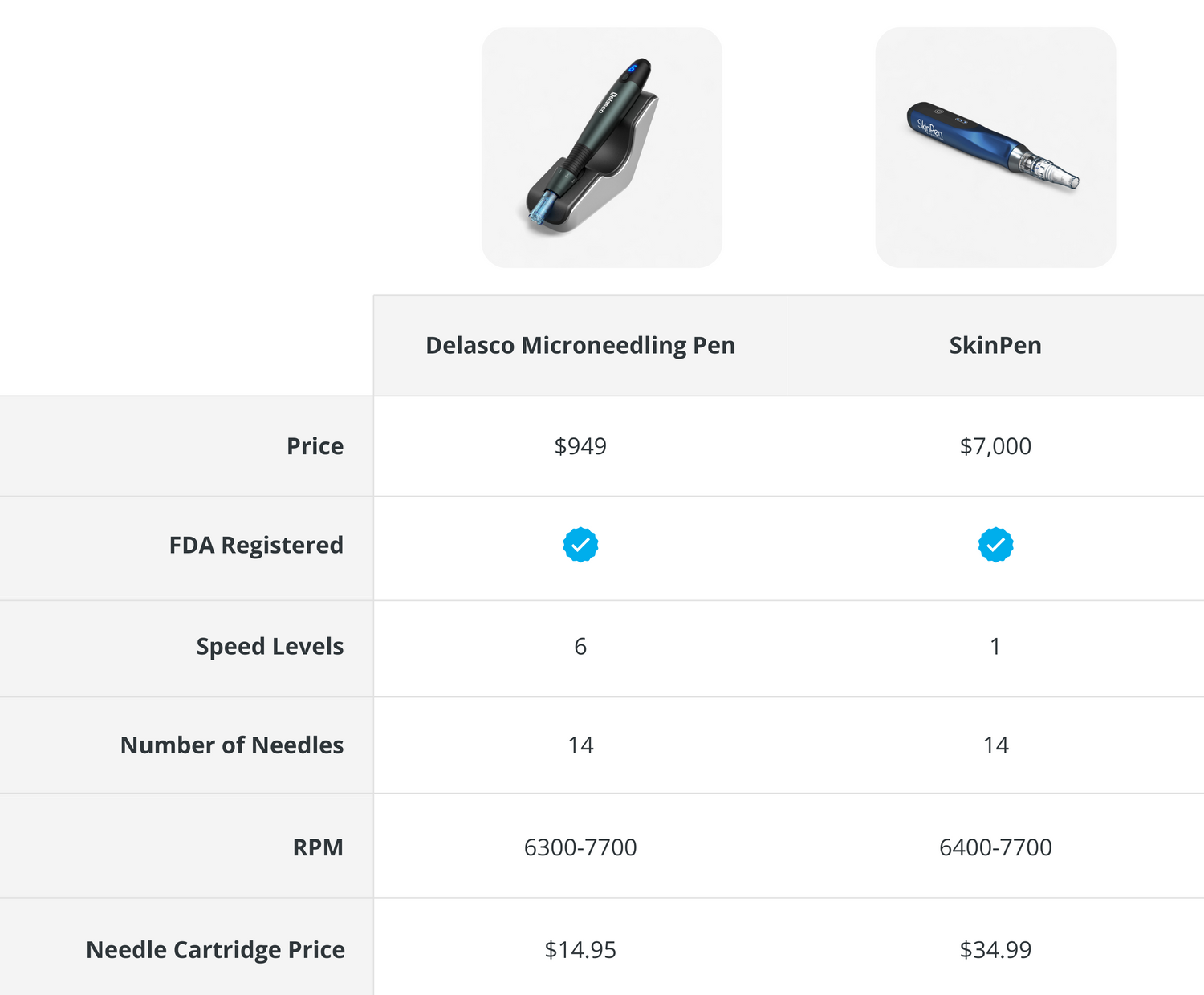Select the Delasco Microneedling Pen column header

[x=580, y=345]
